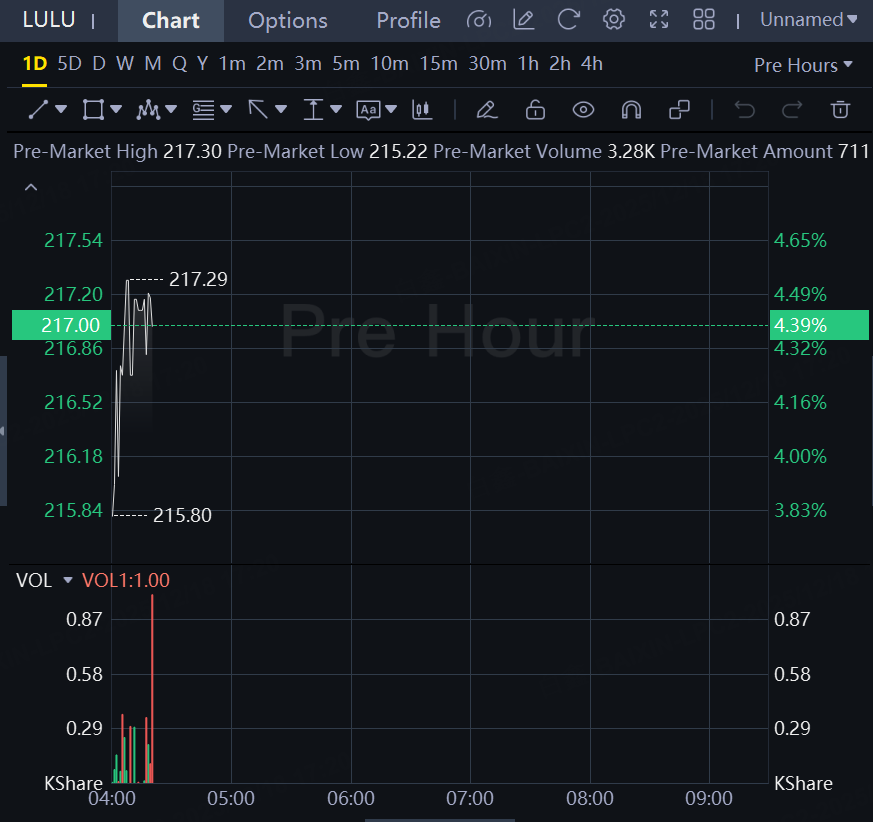Switch to the Chart tab
Image resolution: width=873 pixels, height=822 pixels.
(x=171, y=21)
